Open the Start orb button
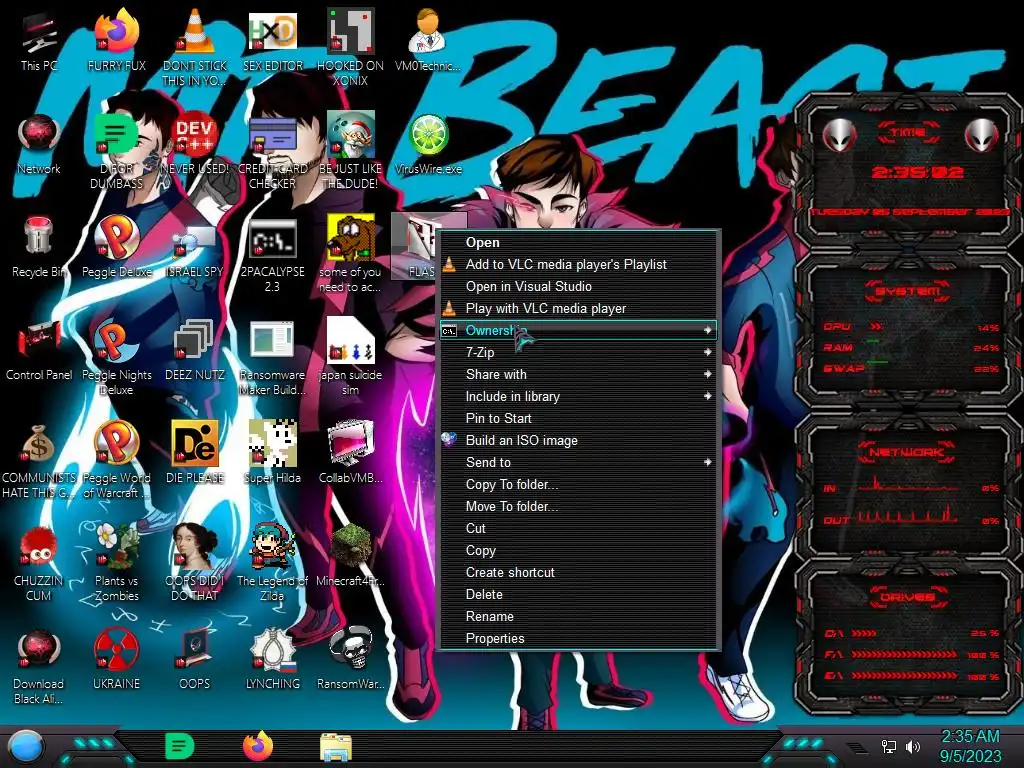 pyautogui.click(x=26, y=747)
